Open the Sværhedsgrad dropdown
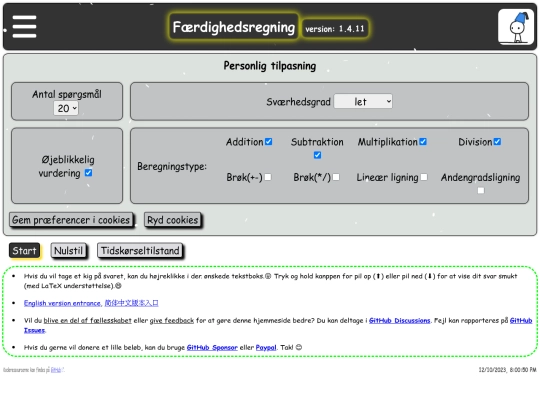Screen dimensions: 540x405 pos(363,102)
